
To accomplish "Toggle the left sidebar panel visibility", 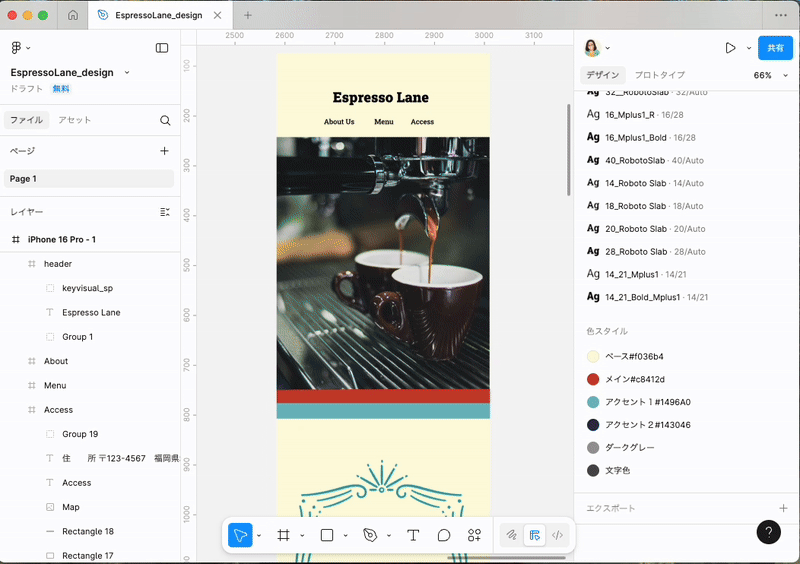I will pyautogui.click(x=162, y=48).
